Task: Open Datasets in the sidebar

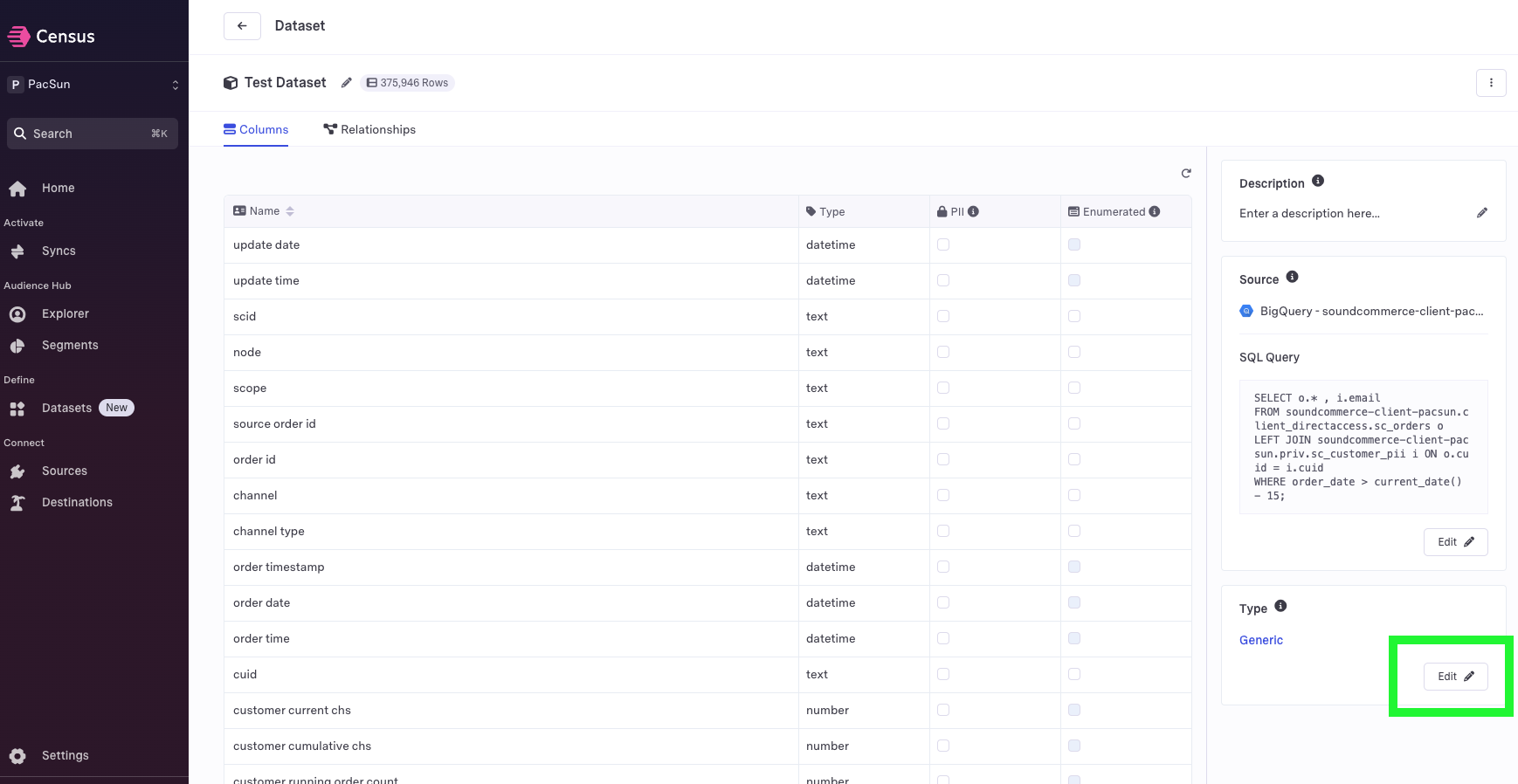Action: (66, 408)
